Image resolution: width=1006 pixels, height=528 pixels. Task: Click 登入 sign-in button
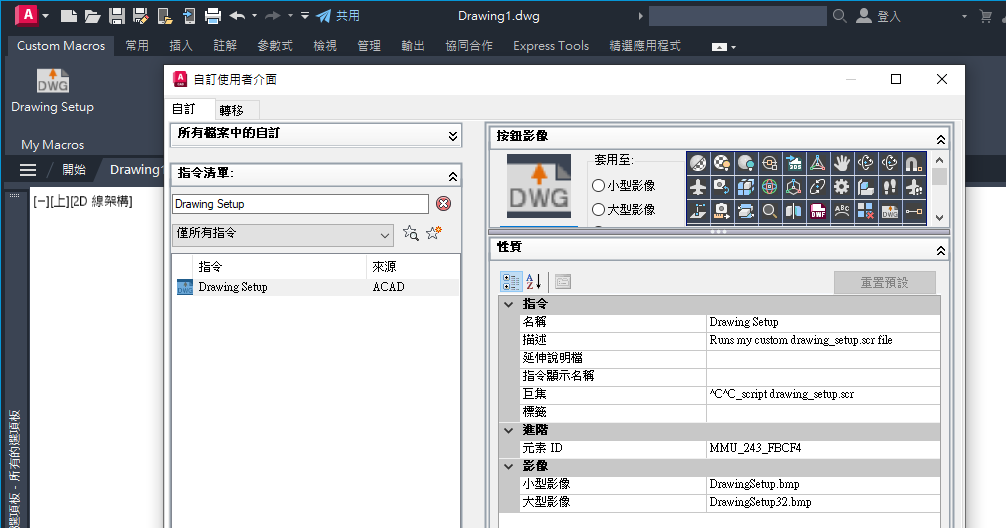880,16
